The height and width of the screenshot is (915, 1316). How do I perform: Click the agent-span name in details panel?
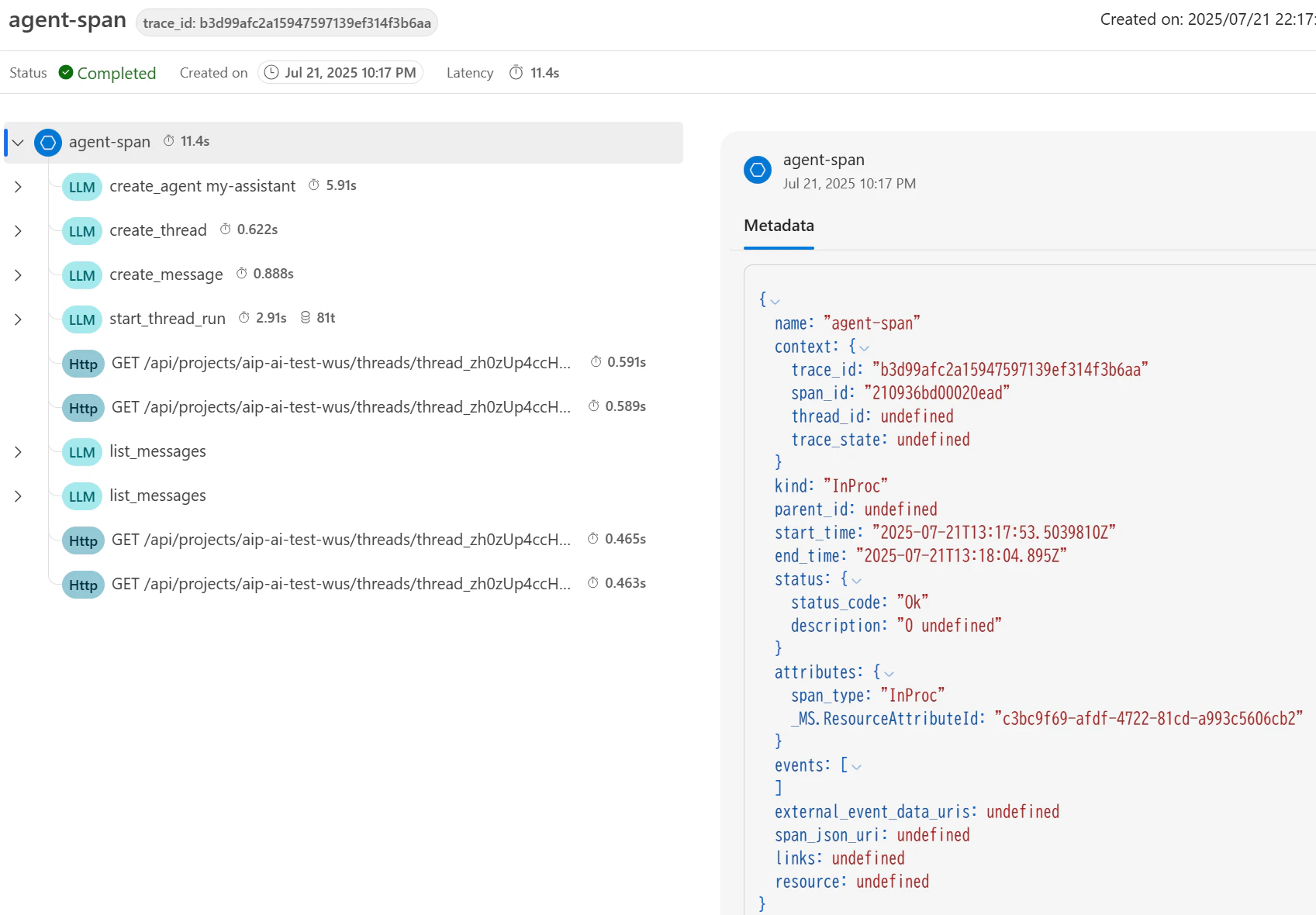824,160
